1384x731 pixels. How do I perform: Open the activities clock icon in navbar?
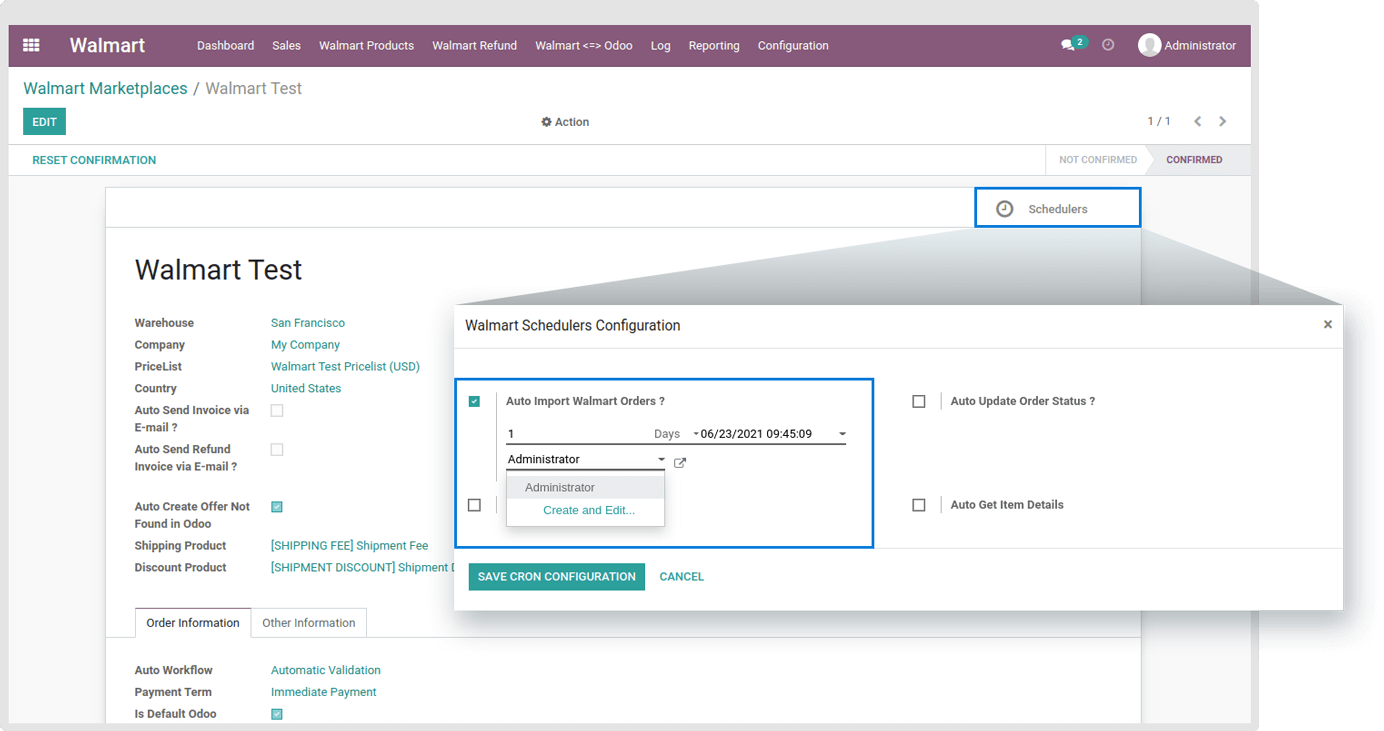tap(1108, 45)
